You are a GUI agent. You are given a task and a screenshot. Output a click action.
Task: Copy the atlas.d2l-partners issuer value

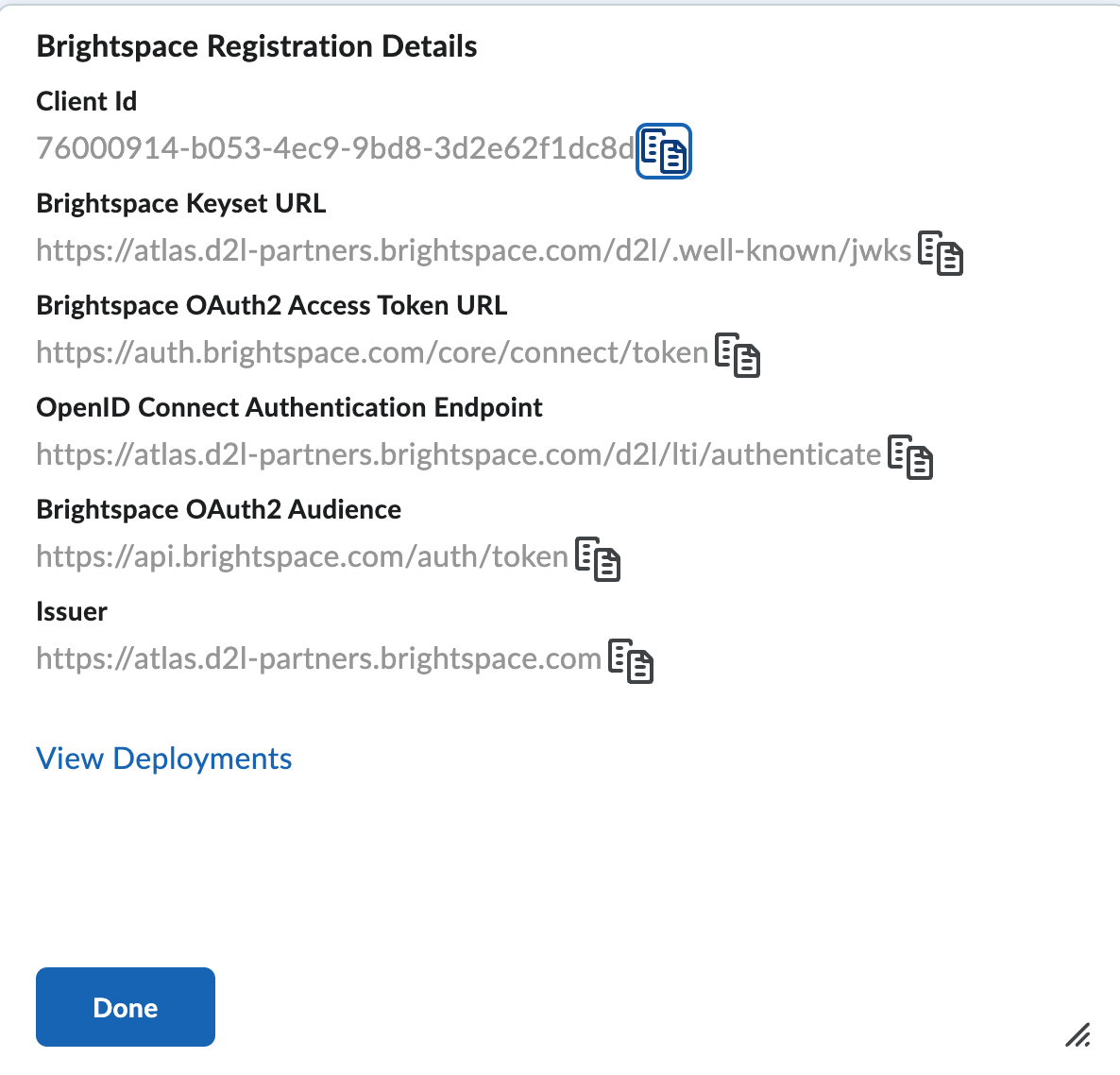point(632,662)
